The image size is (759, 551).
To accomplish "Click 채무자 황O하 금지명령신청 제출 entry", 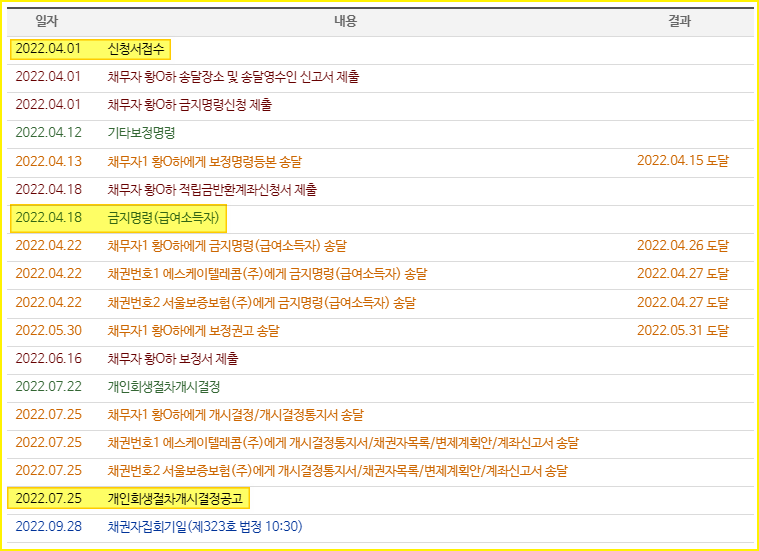I will (x=190, y=105).
